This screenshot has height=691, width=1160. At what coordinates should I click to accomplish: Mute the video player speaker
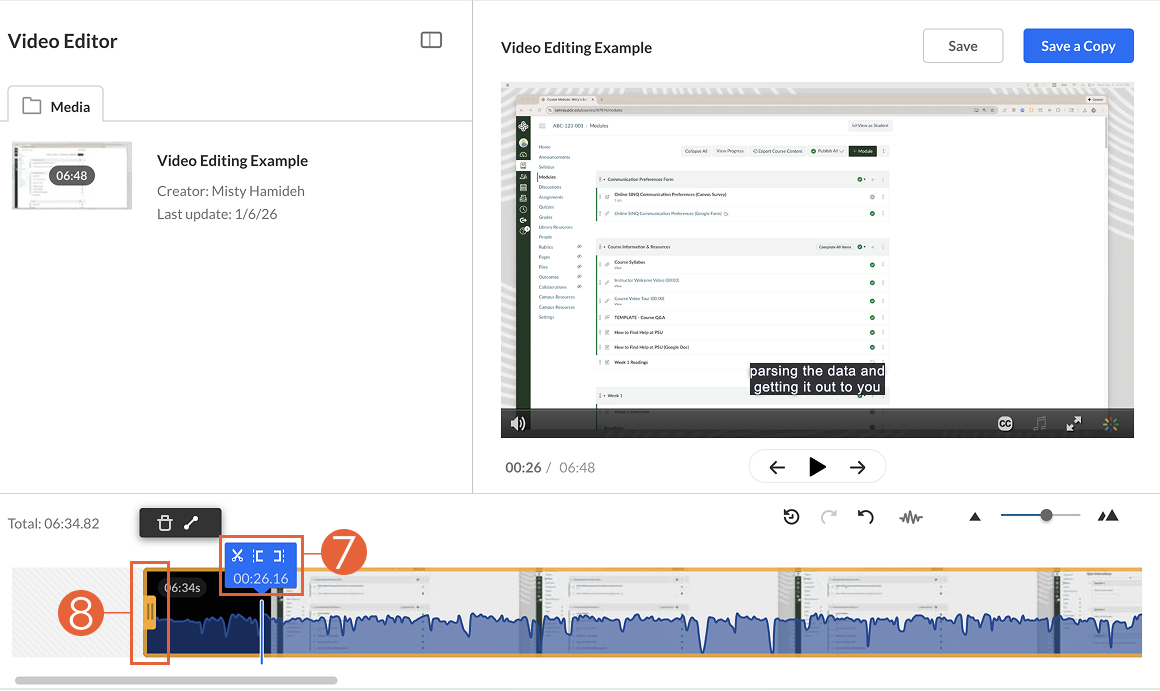(517, 423)
